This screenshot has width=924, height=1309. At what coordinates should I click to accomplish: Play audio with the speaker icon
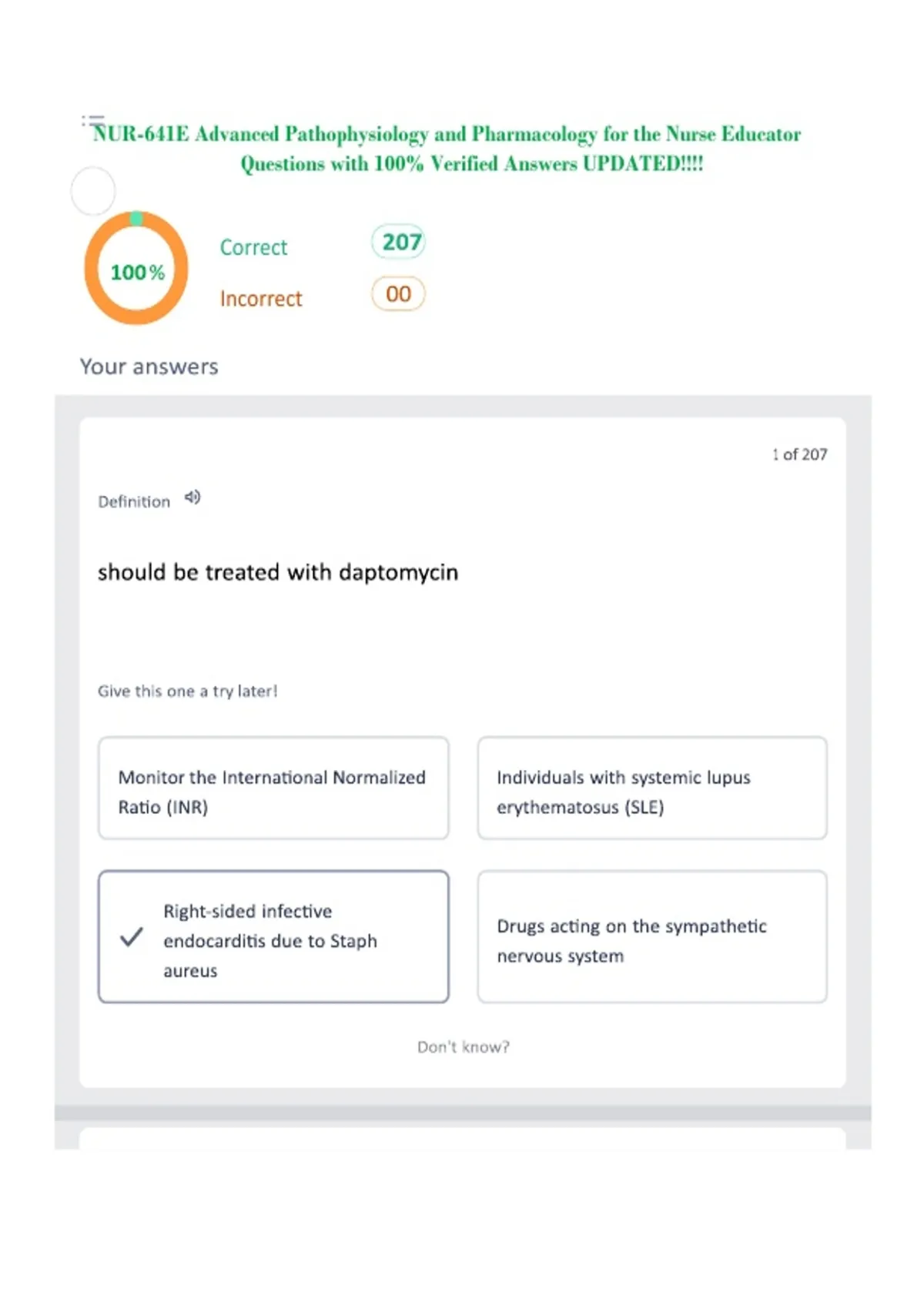[192, 497]
